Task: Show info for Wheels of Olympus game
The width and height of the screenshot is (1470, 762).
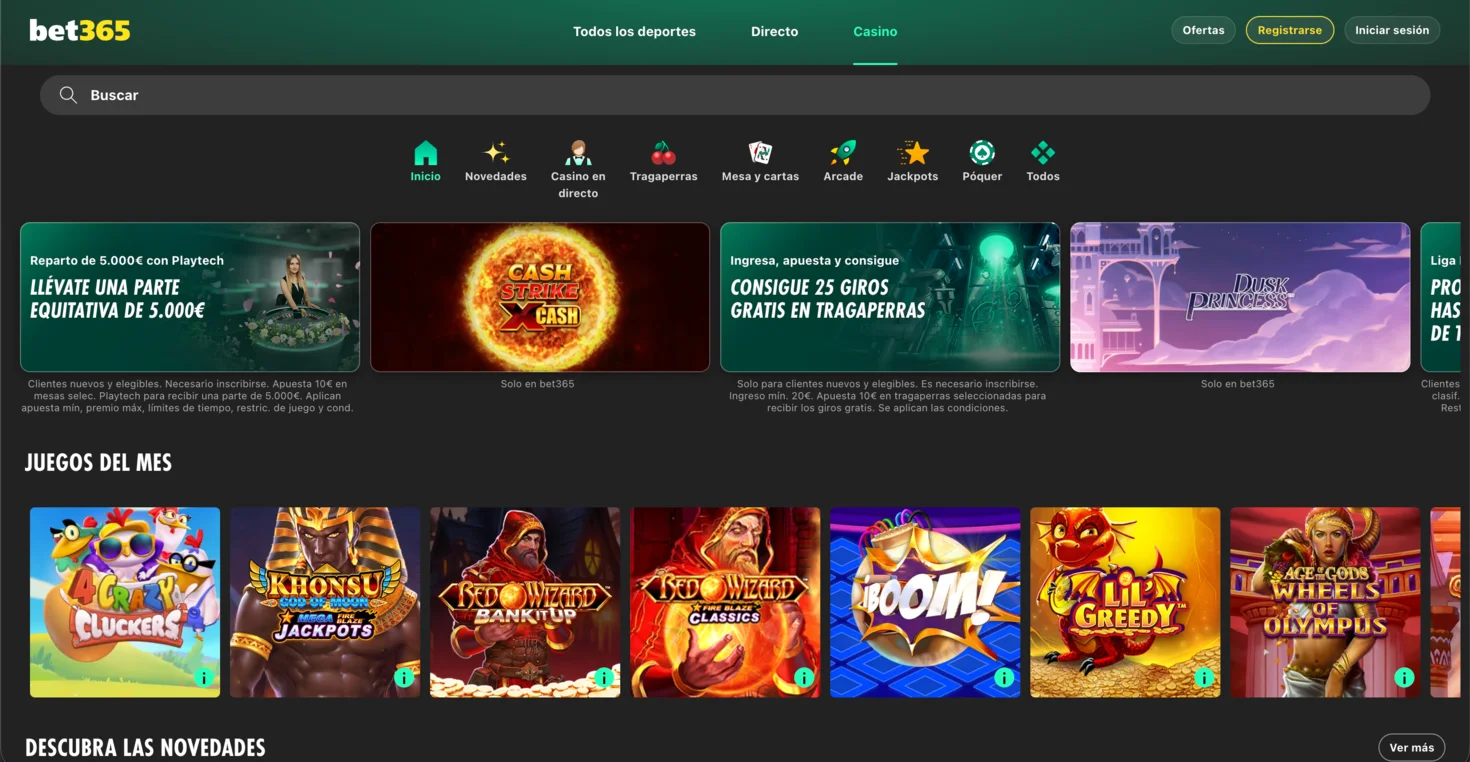Action: click(1404, 678)
